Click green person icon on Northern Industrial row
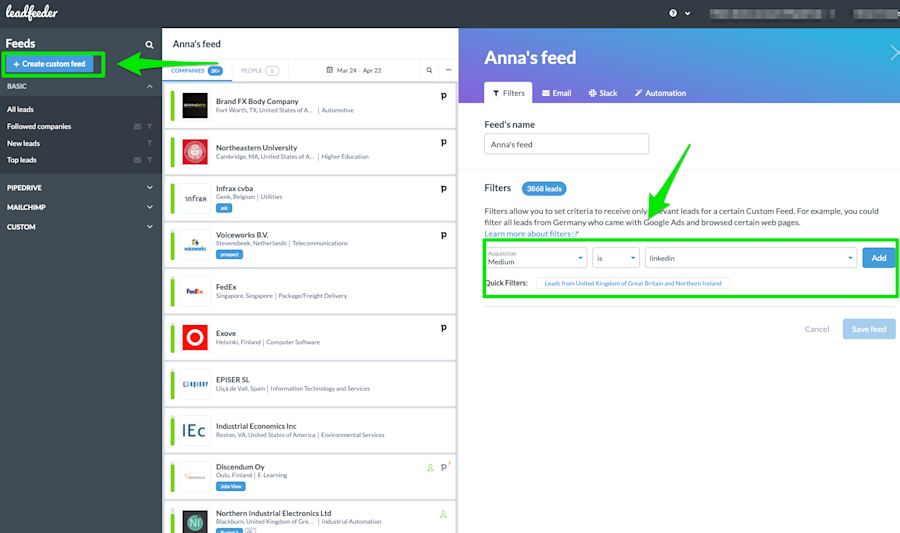The width and height of the screenshot is (900, 533). click(443, 515)
